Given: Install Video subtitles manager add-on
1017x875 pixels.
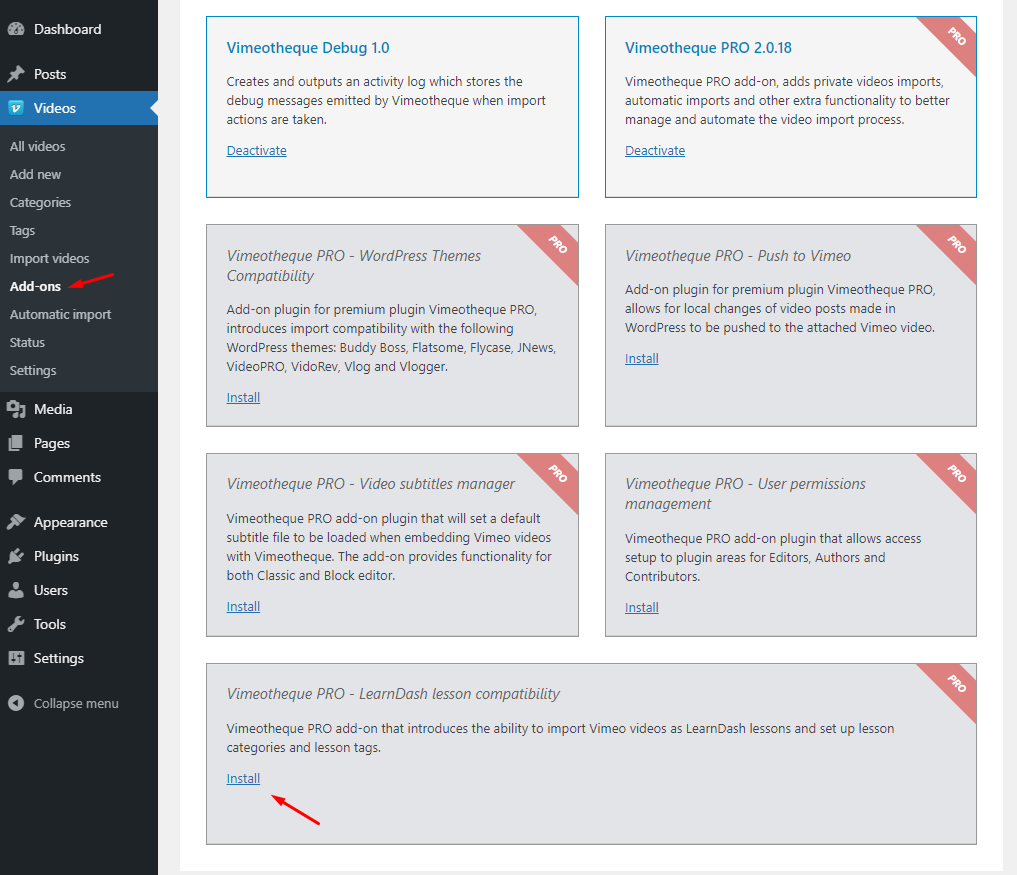Looking at the screenshot, I should point(243,606).
